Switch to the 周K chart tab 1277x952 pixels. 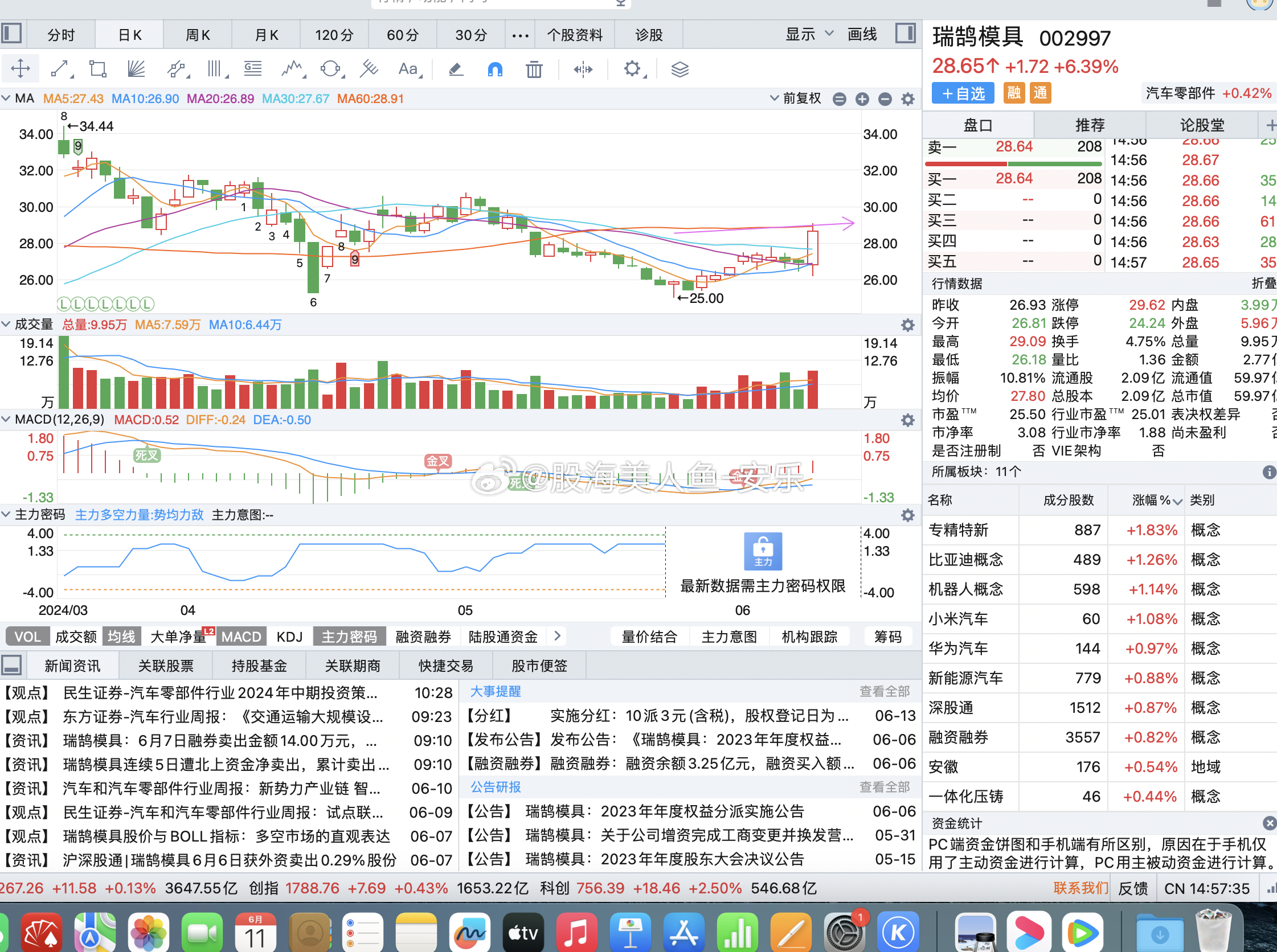tap(198, 35)
